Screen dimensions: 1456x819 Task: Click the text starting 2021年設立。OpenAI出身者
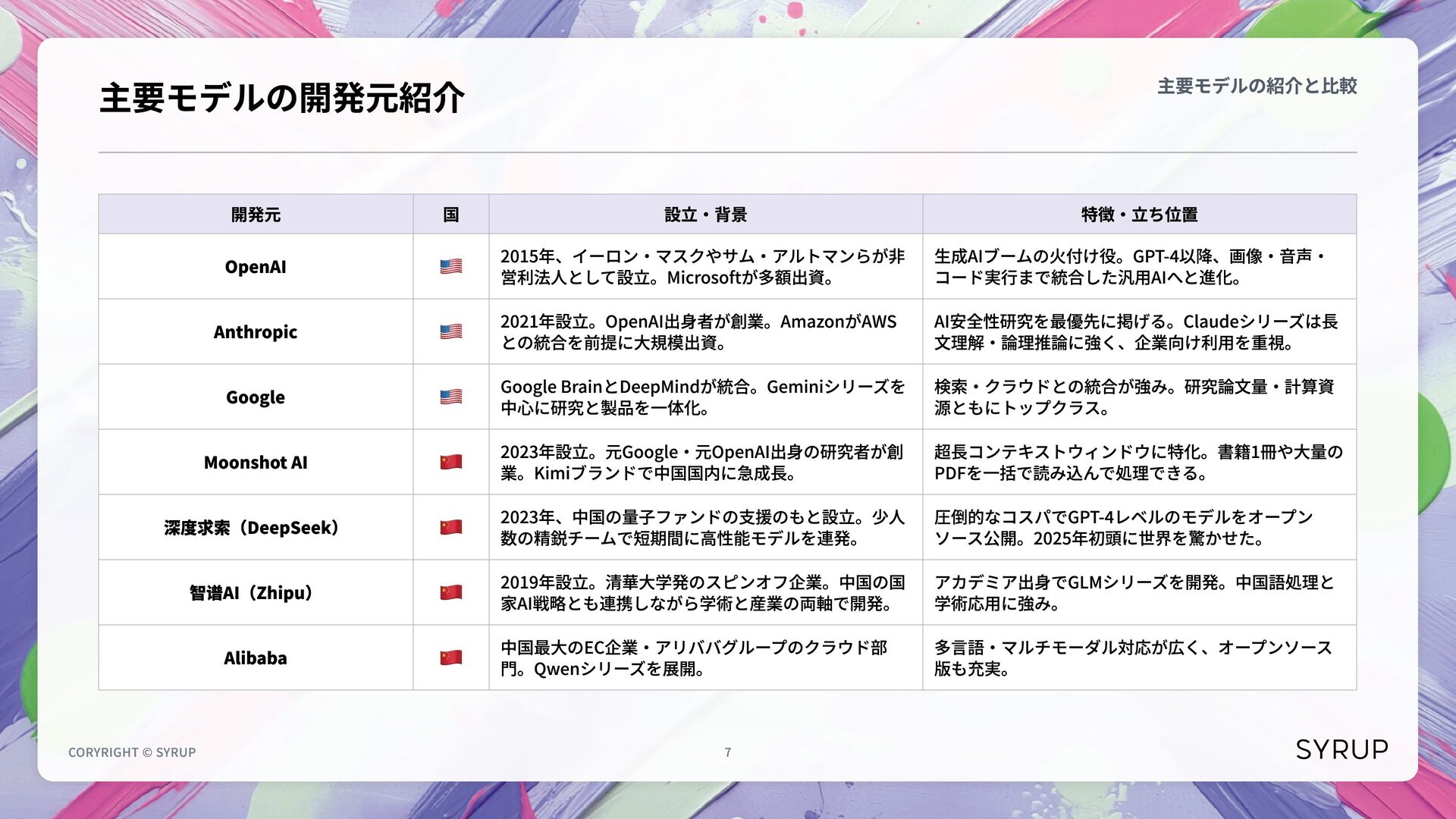coord(698,332)
